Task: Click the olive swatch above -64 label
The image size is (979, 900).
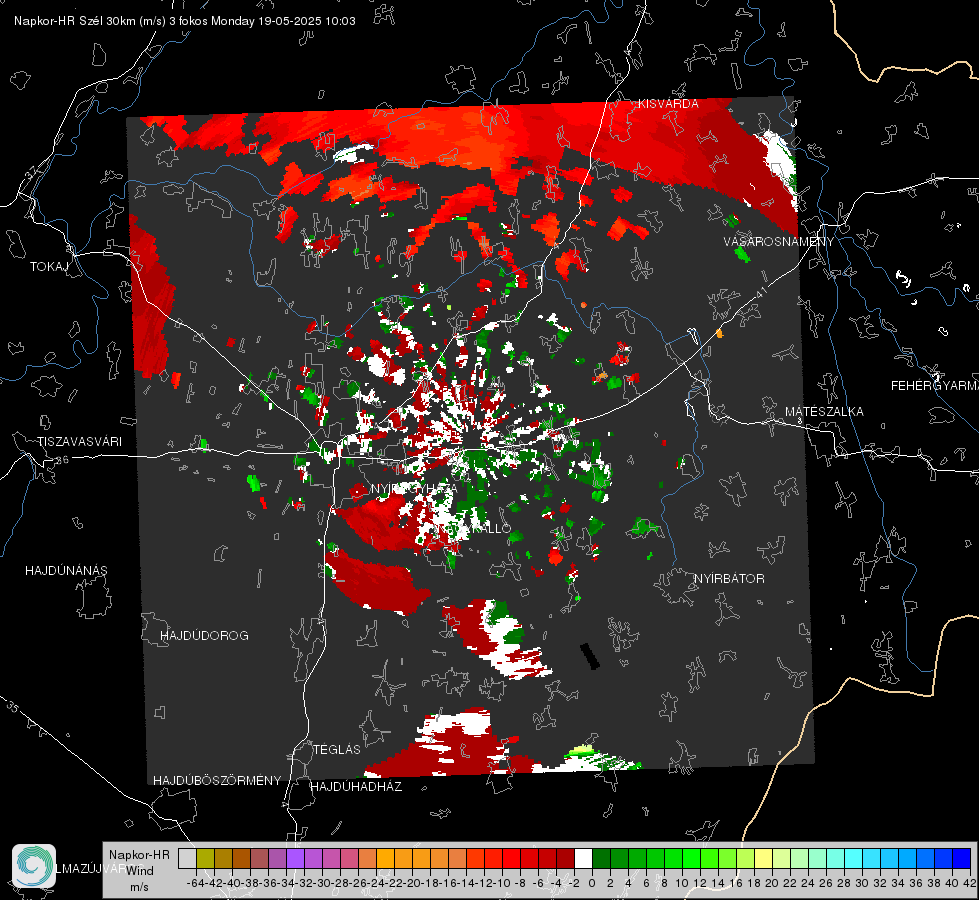Action: pyautogui.click(x=205, y=858)
